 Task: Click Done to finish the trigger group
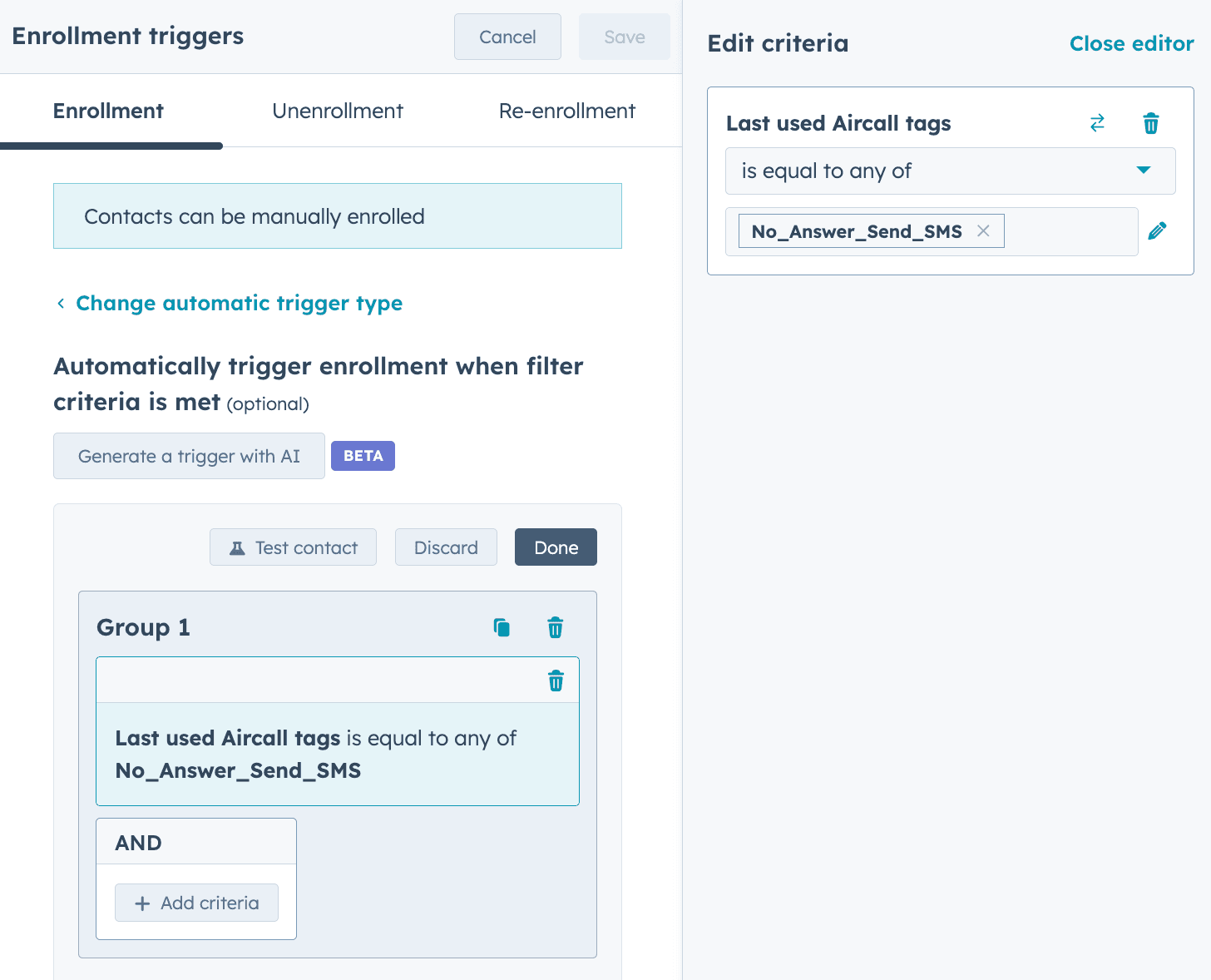coord(555,547)
